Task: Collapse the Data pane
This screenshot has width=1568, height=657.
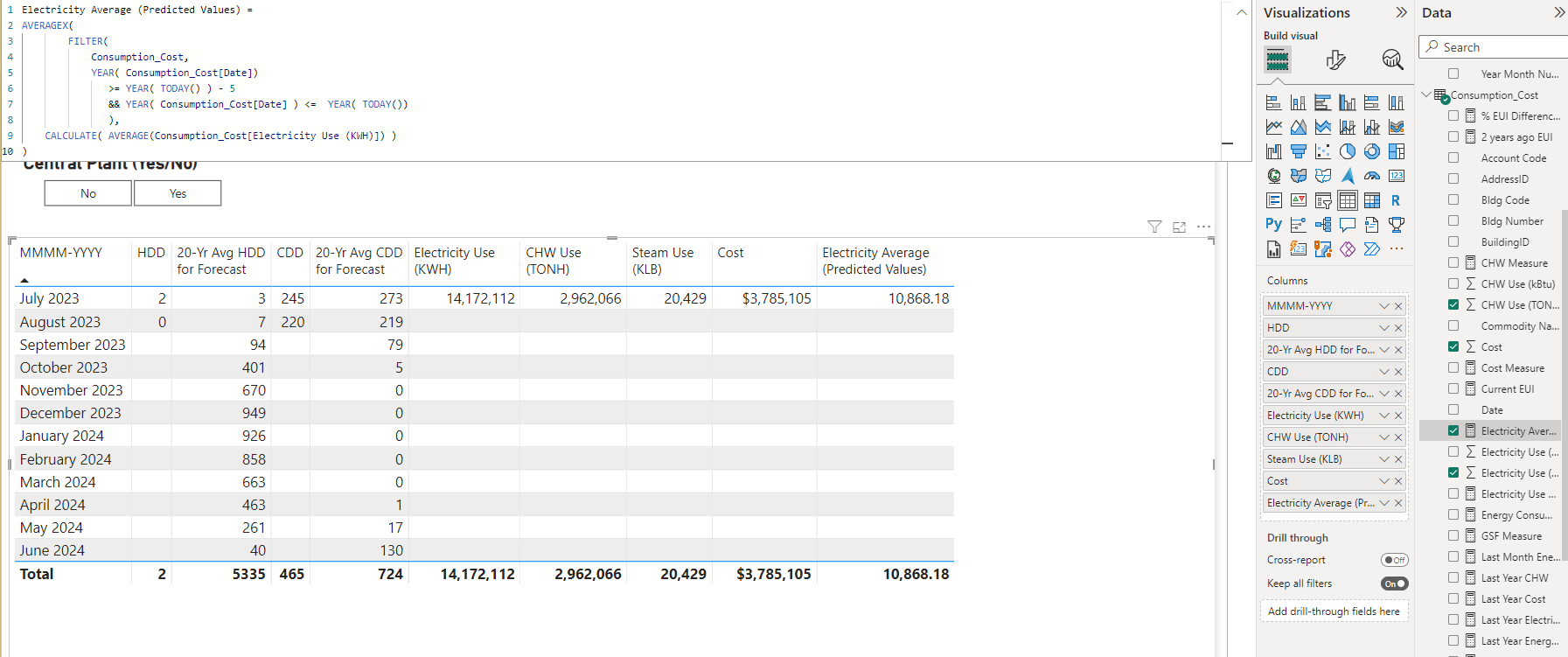Action: click(x=1559, y=12)
